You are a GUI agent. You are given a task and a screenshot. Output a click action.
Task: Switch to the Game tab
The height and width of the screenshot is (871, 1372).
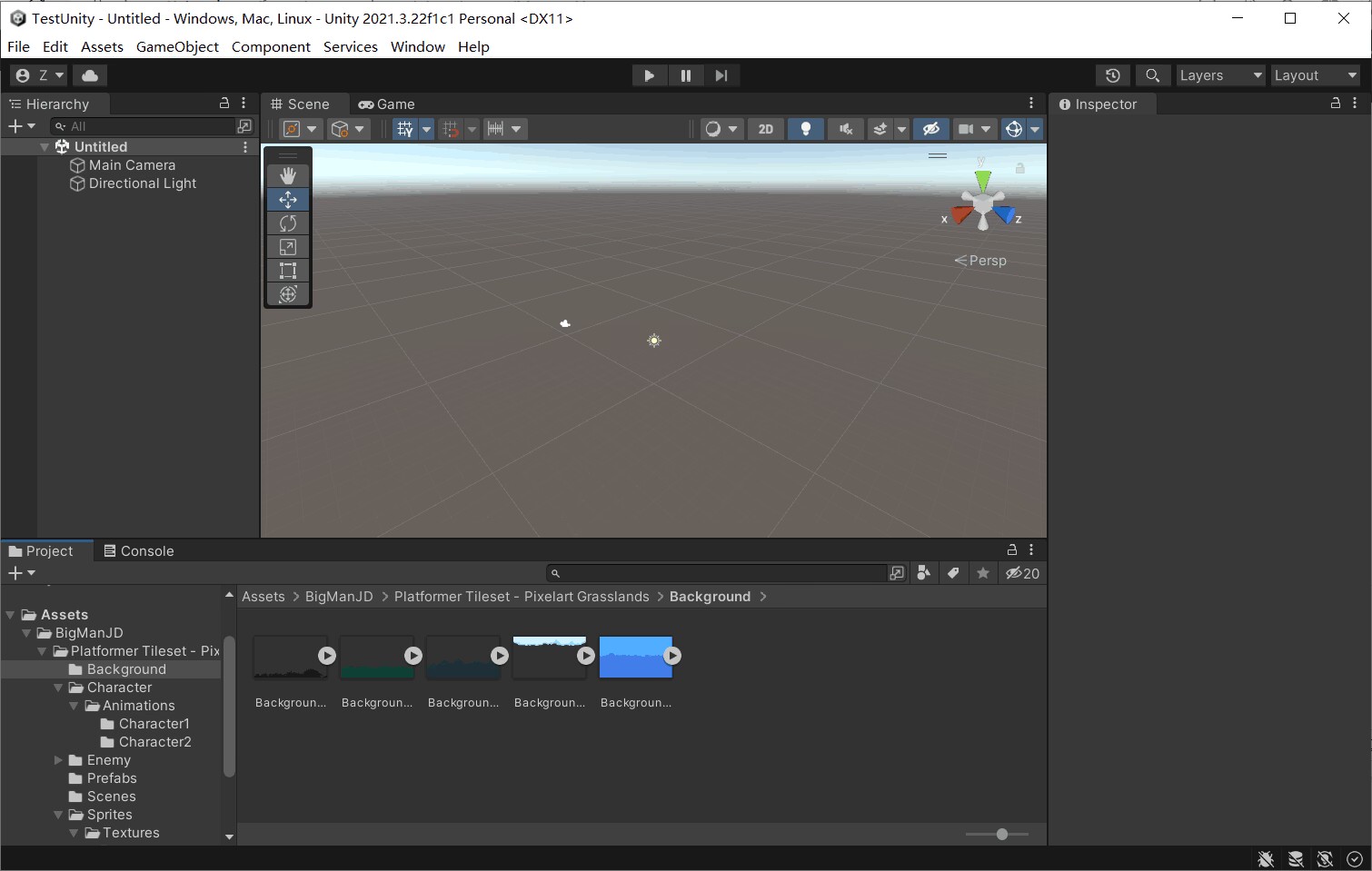click(x=386, y=104)
